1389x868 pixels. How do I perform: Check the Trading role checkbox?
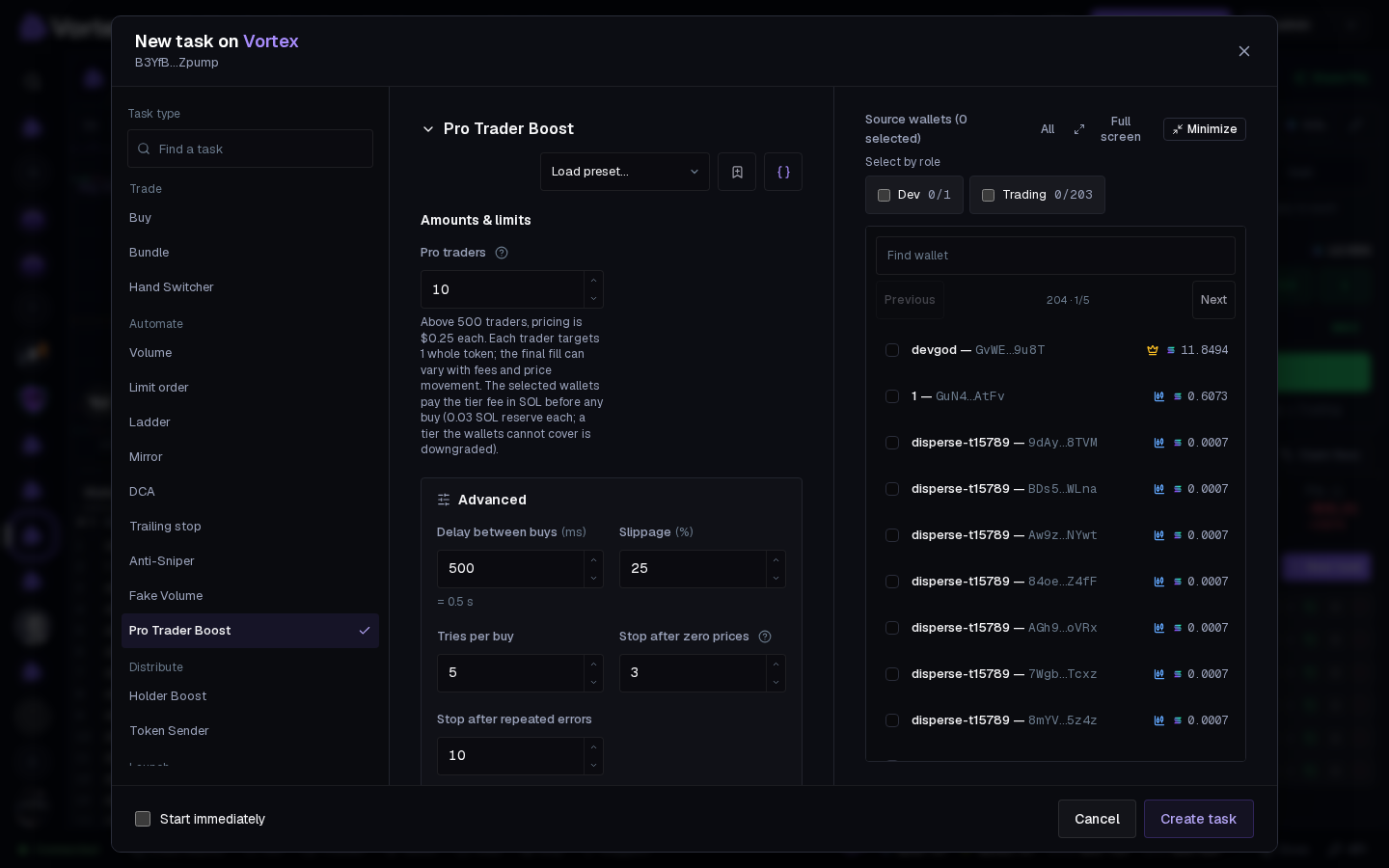[x=988, y=195]
